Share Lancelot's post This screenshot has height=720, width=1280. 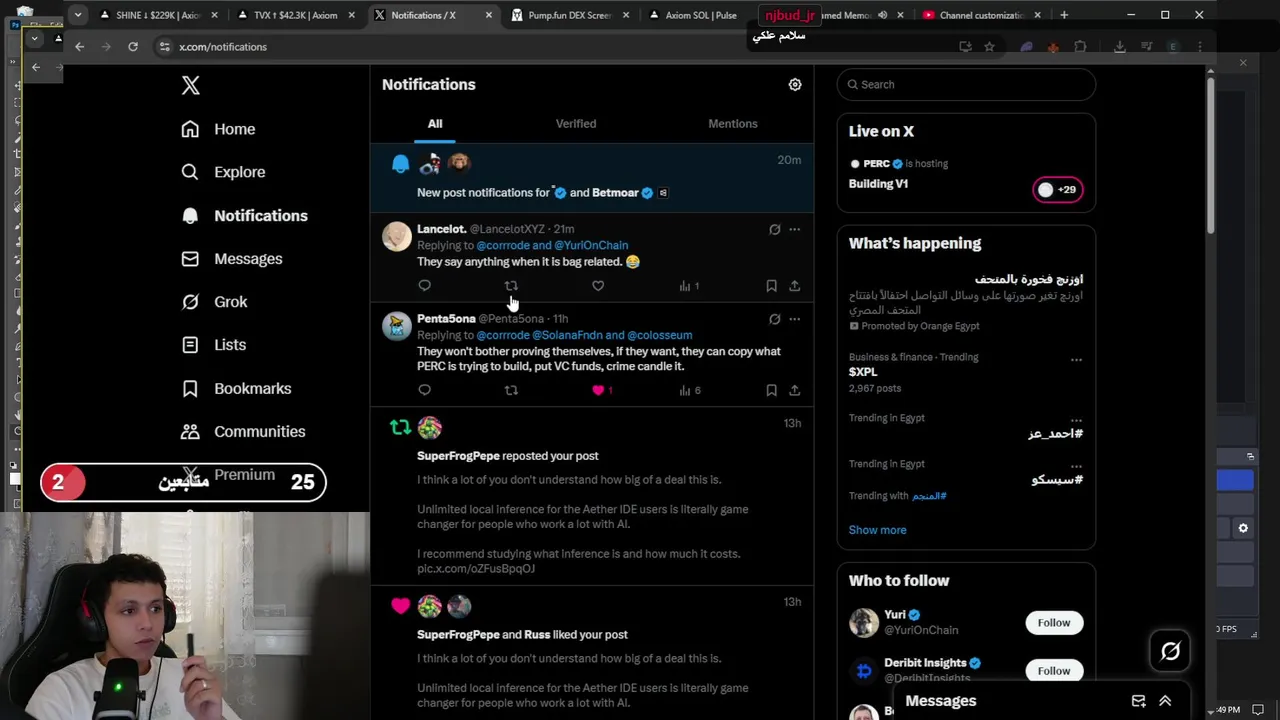click(x=795, y=286)
